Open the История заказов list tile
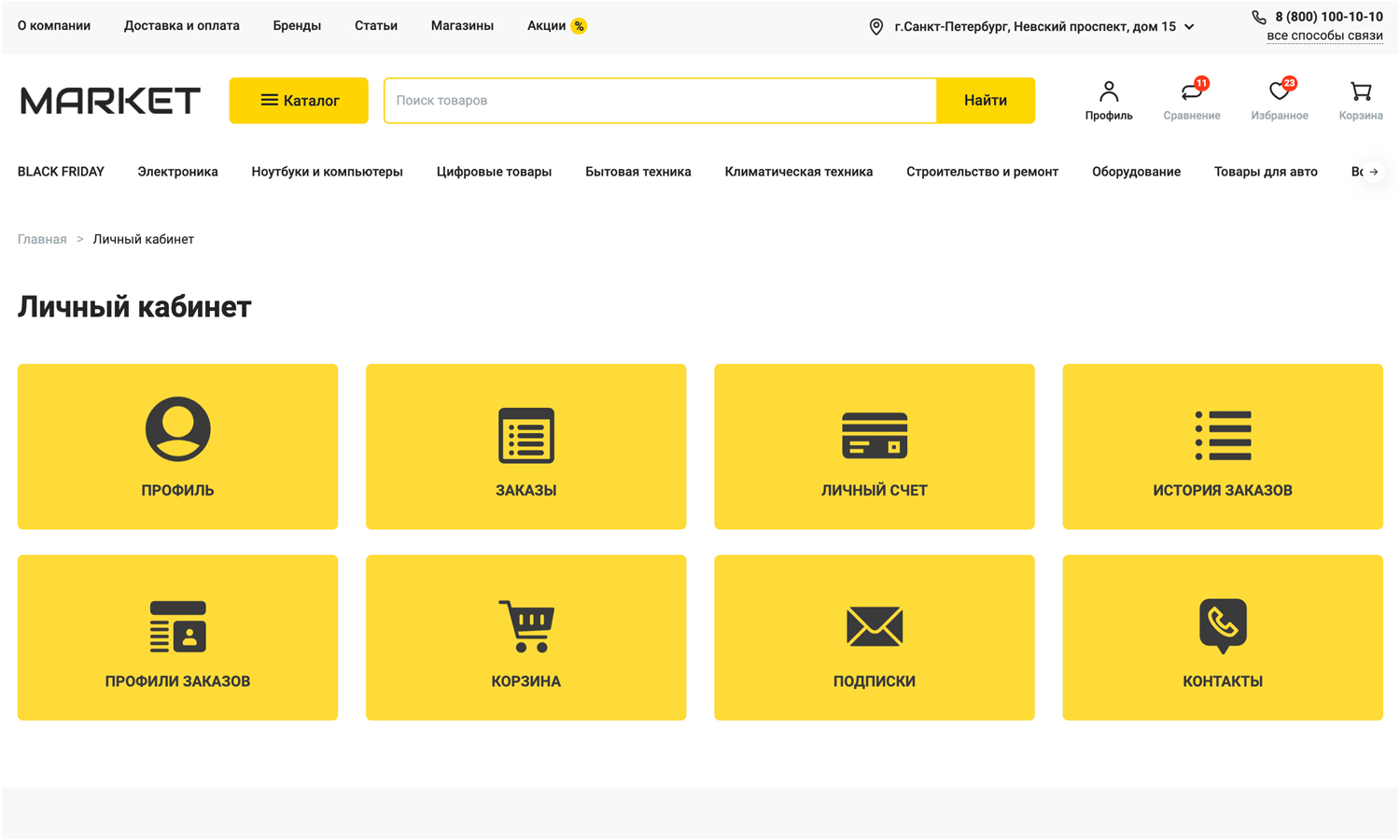This screenshot has height=840, width=1400. pos(1222,446)
